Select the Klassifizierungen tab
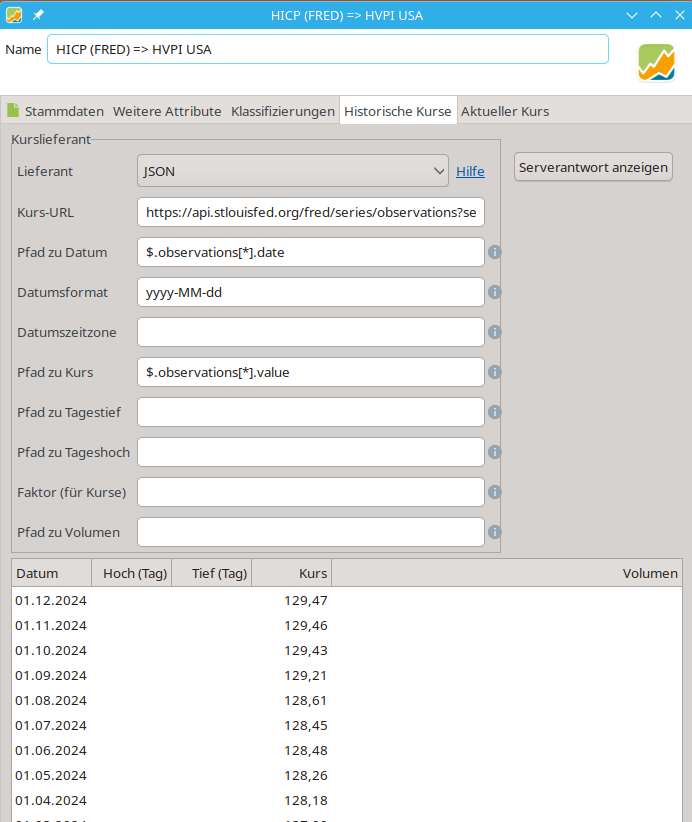The image size is (692, 822). [282, 111]
